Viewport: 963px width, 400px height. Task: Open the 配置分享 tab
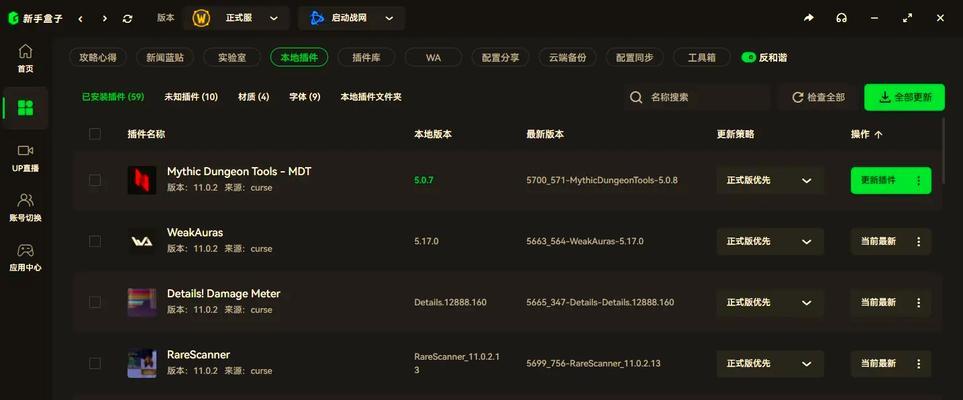[x=501, y=58]
